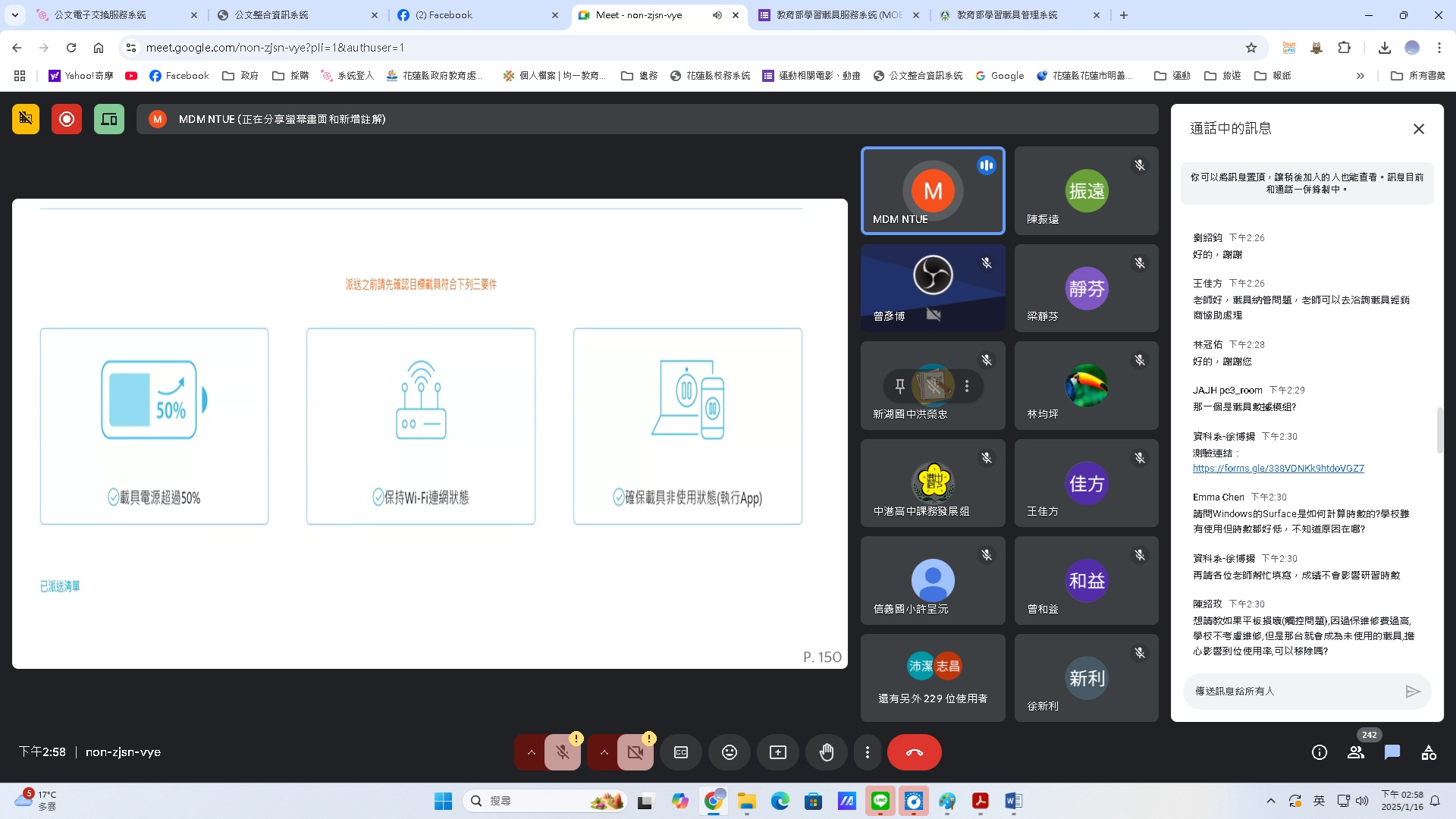Open the meeting details info icon
1456x819 pixels.
[x=1319, y=752]
